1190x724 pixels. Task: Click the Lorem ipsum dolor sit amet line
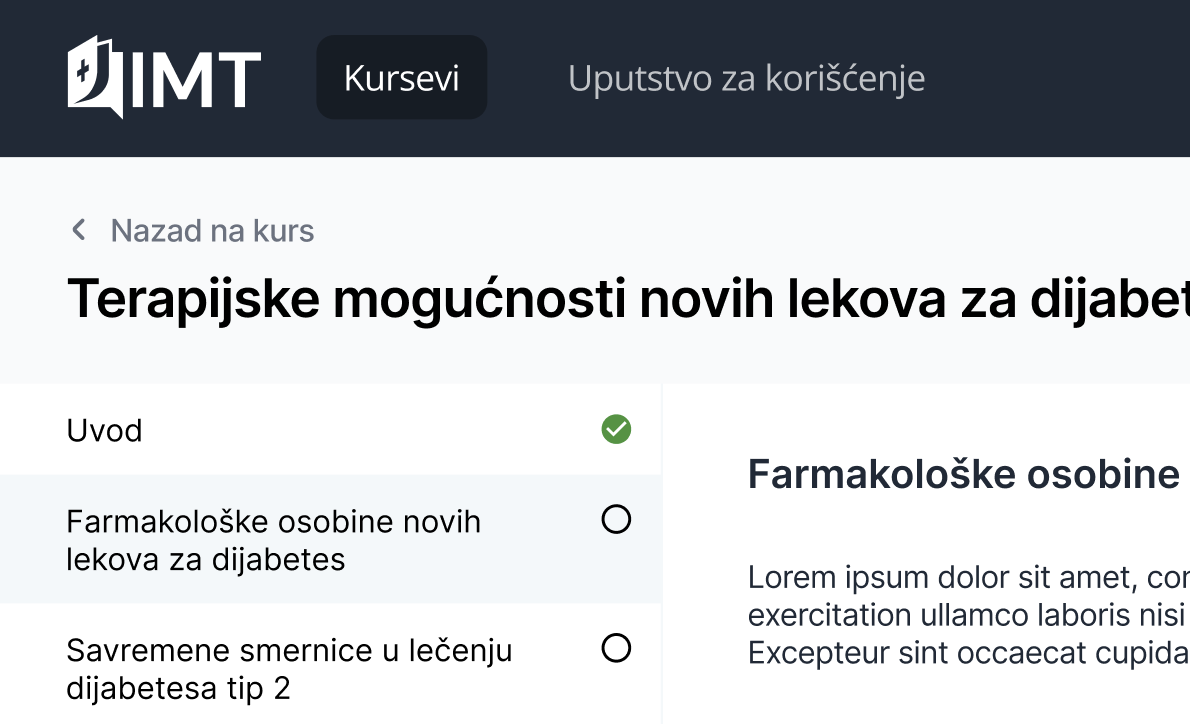968,577
